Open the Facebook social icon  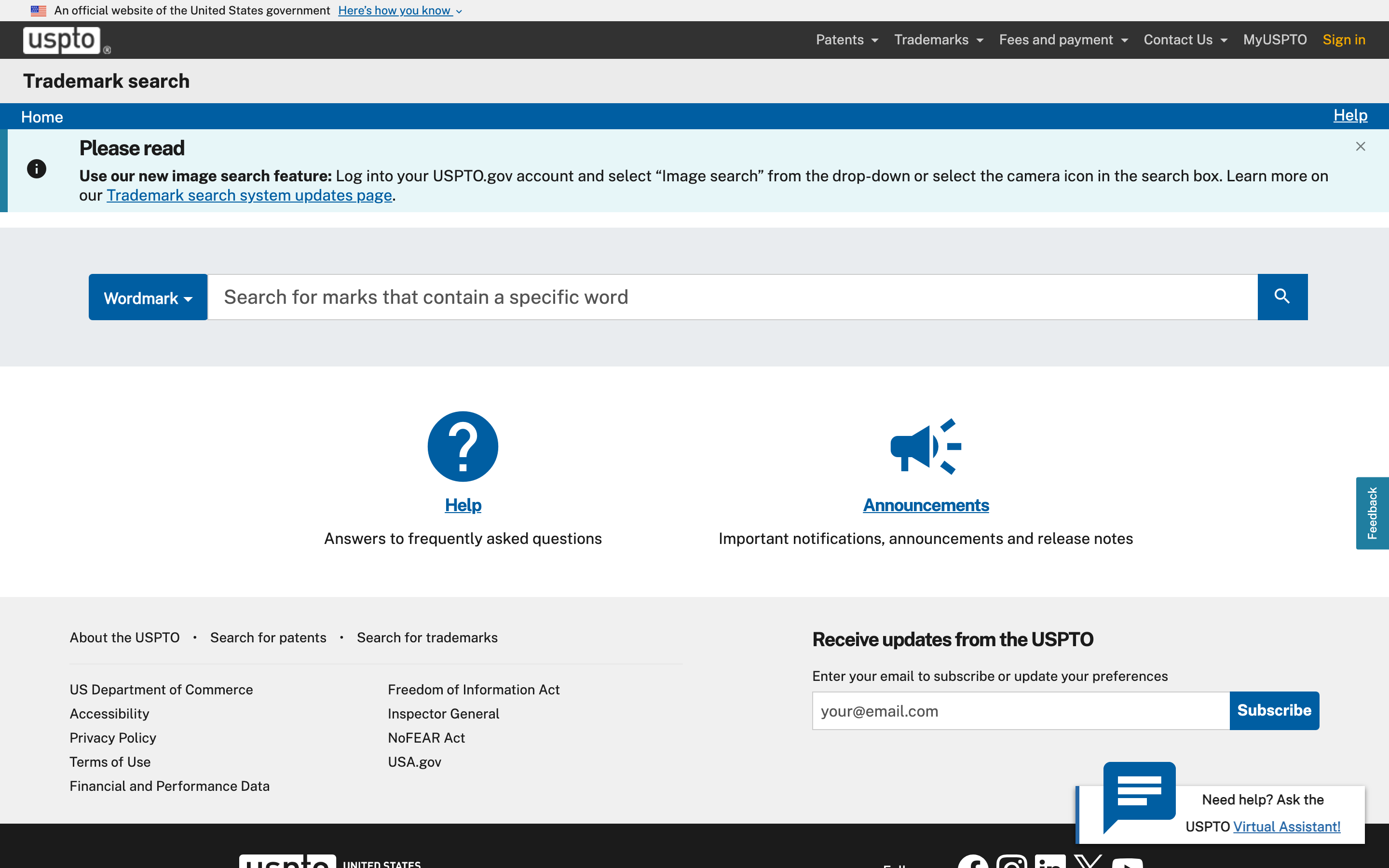click(973, 862)
